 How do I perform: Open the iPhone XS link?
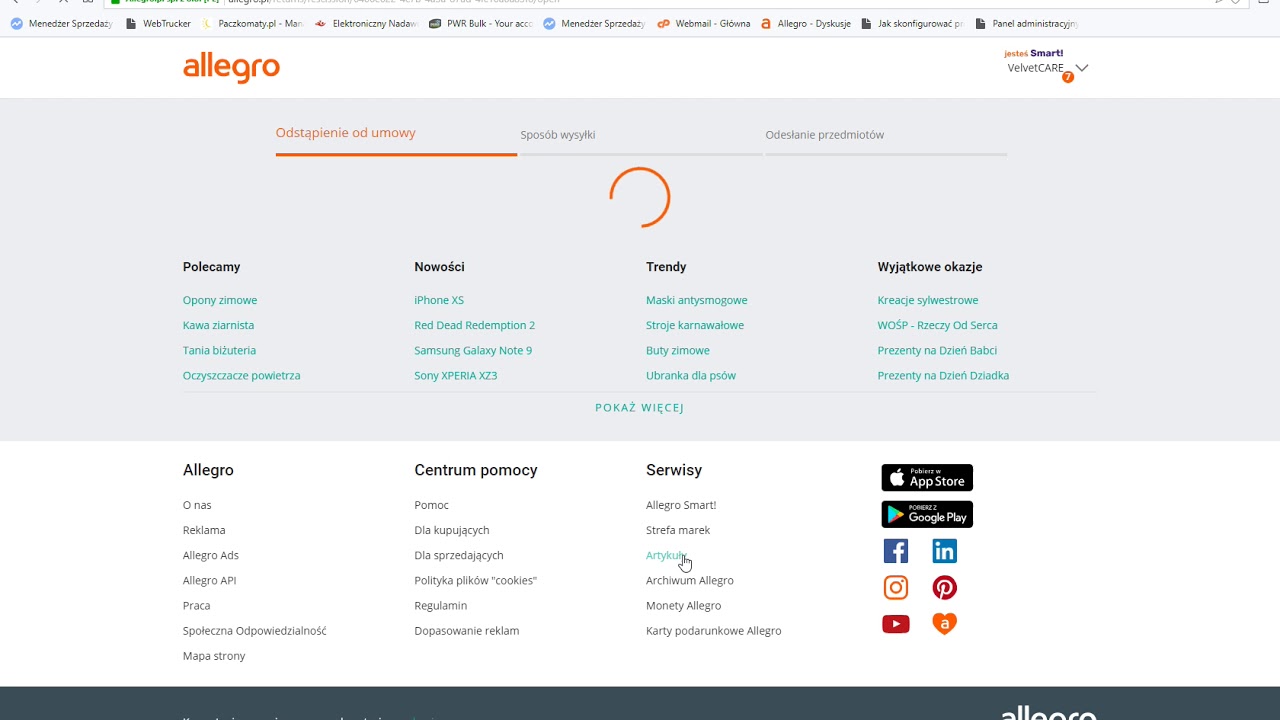[439, 300]
